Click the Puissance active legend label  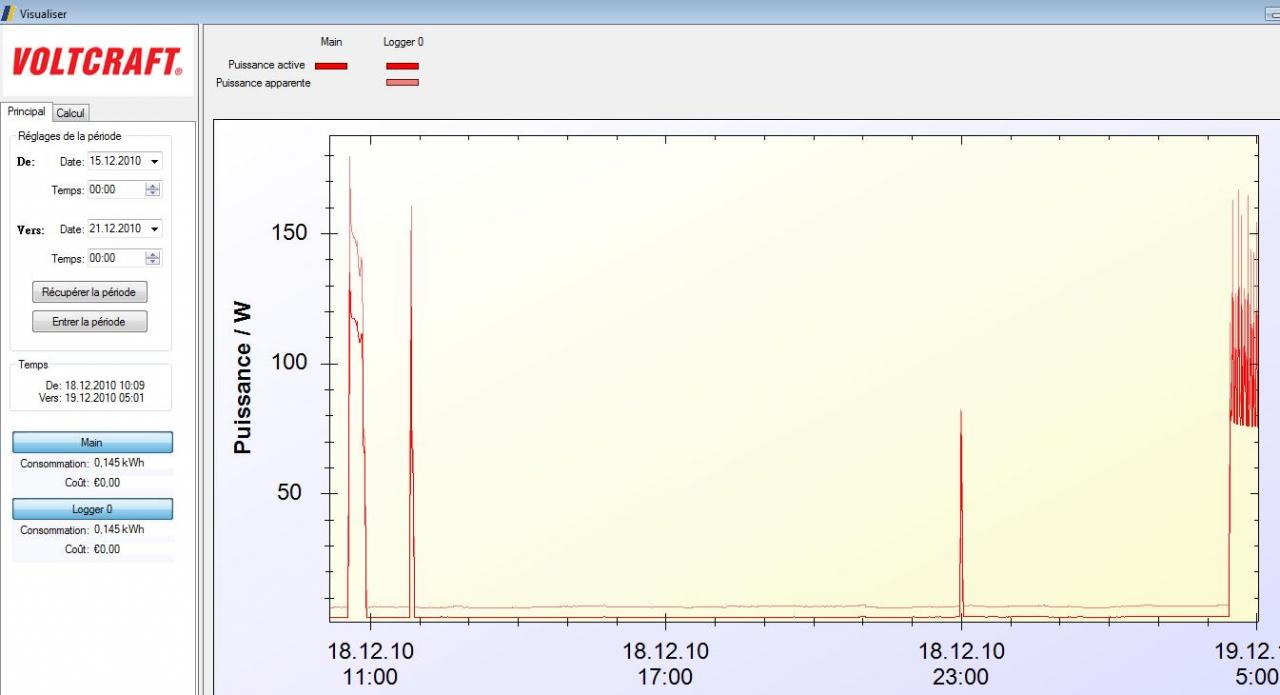[266, 65]
